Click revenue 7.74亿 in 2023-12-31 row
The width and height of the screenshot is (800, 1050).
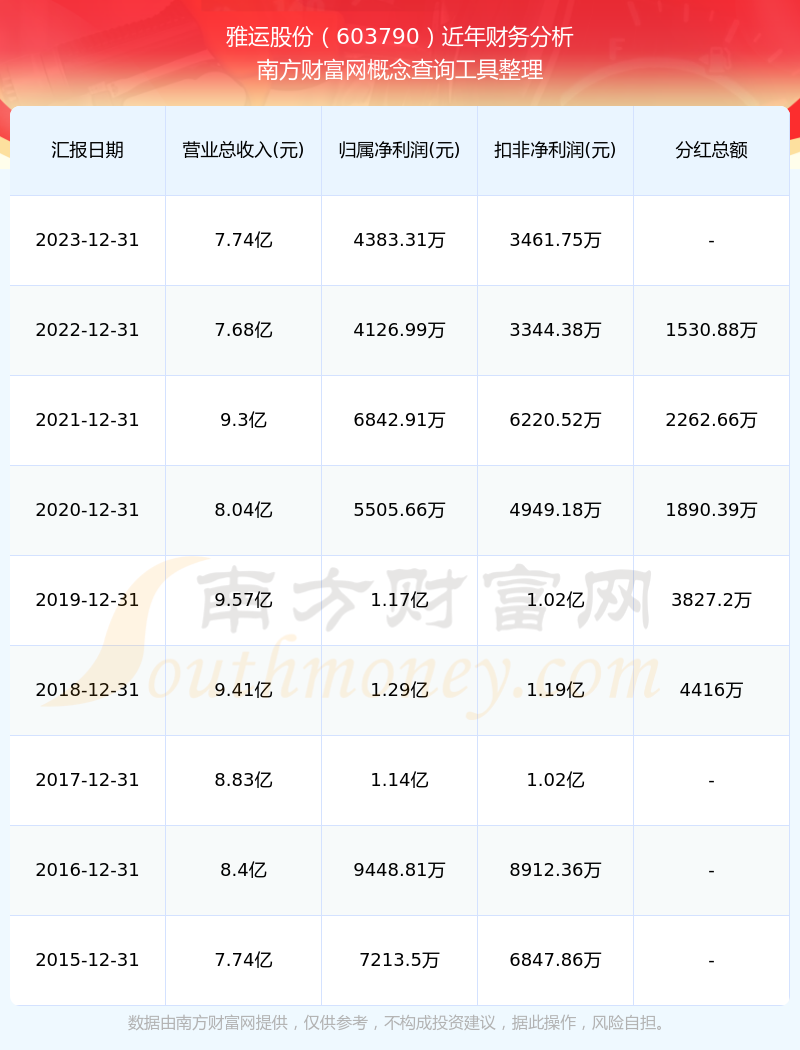(x=244, y=240)
